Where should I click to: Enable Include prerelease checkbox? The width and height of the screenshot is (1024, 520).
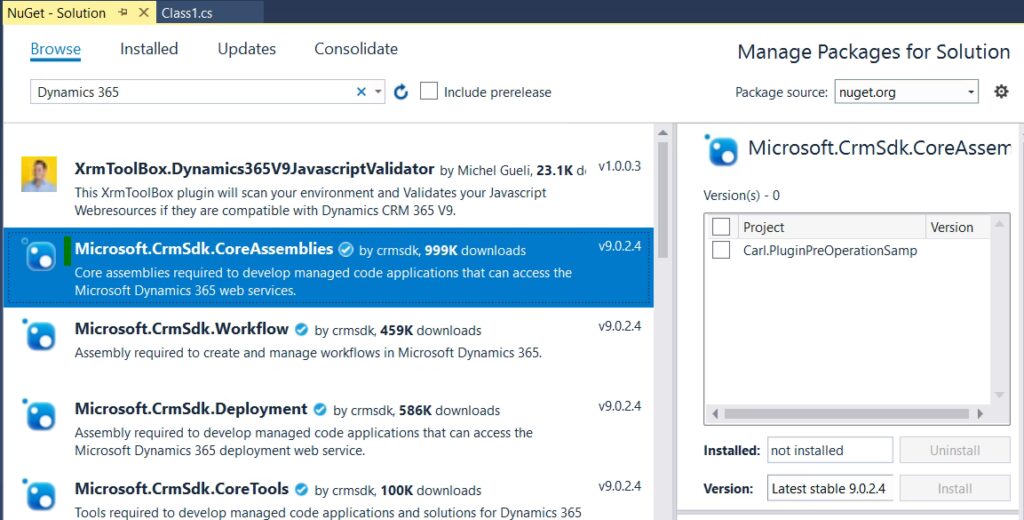(429, 92)
